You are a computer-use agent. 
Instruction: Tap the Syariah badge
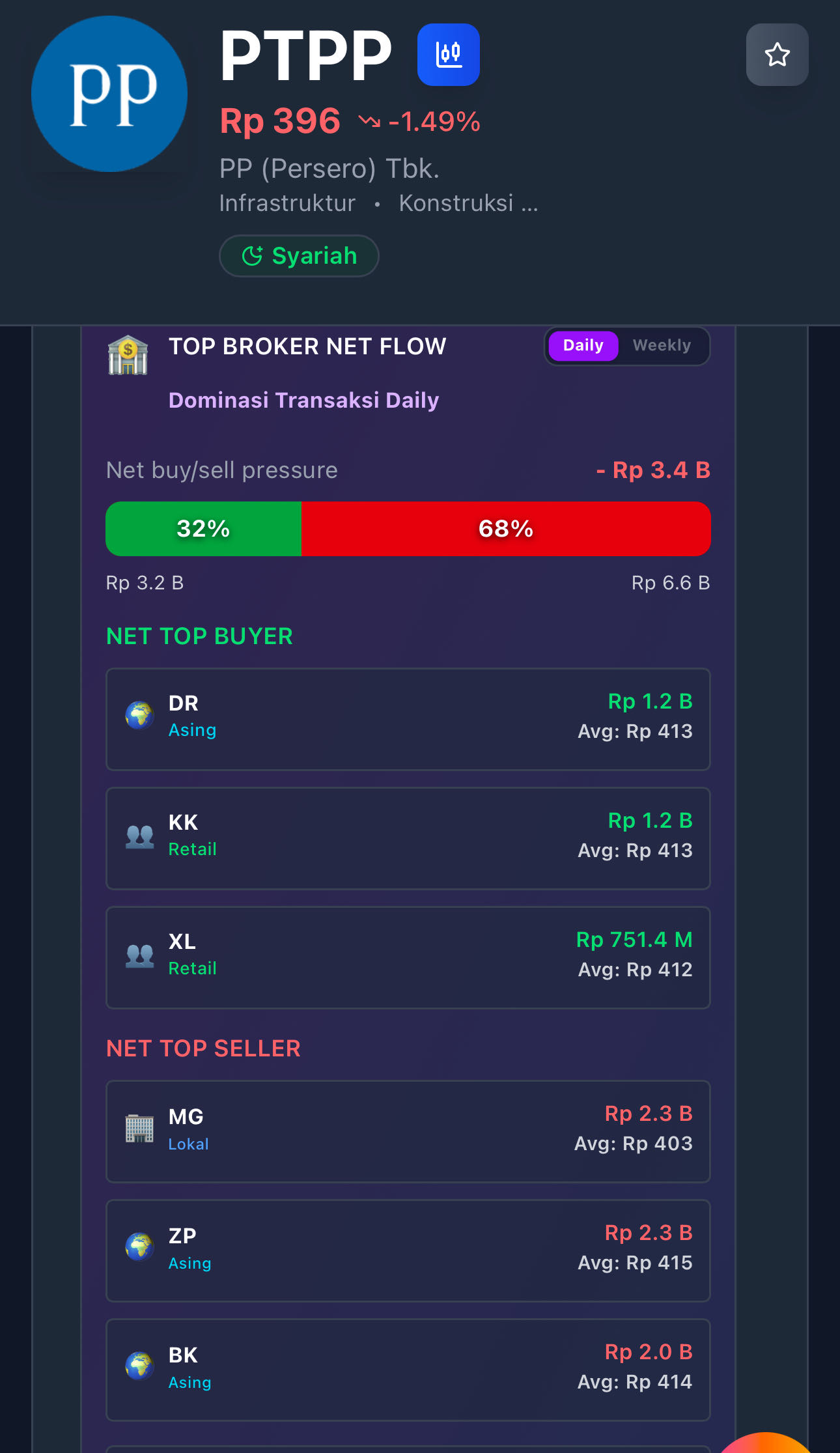pos(299,256)
